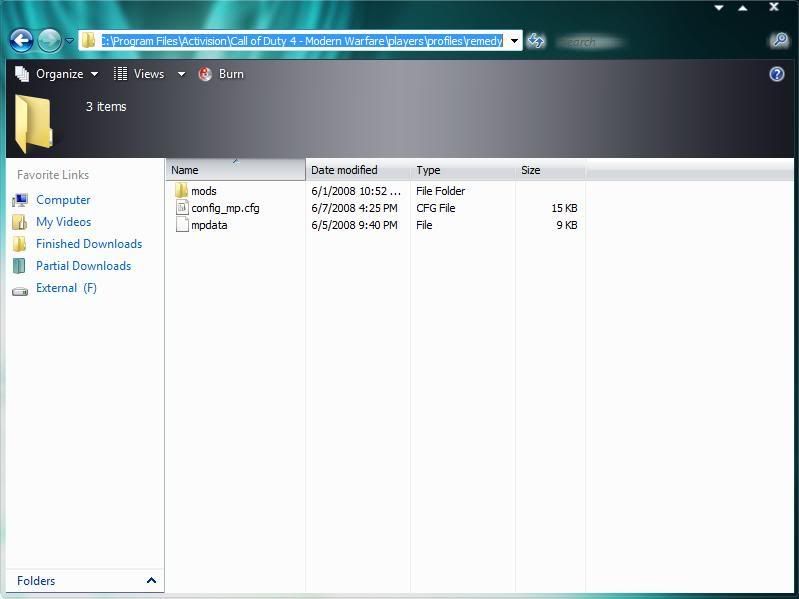Click the Finished Downloads folder icon
This screenshot has height=599, width=799.
(x=19, y=244)
